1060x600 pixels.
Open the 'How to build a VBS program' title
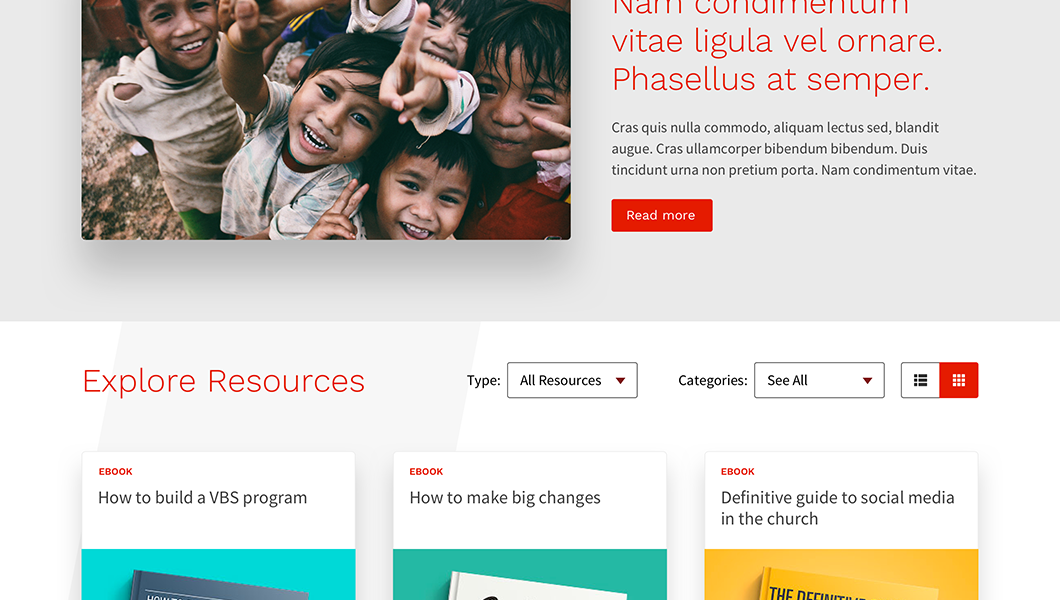tap(202, 498)
